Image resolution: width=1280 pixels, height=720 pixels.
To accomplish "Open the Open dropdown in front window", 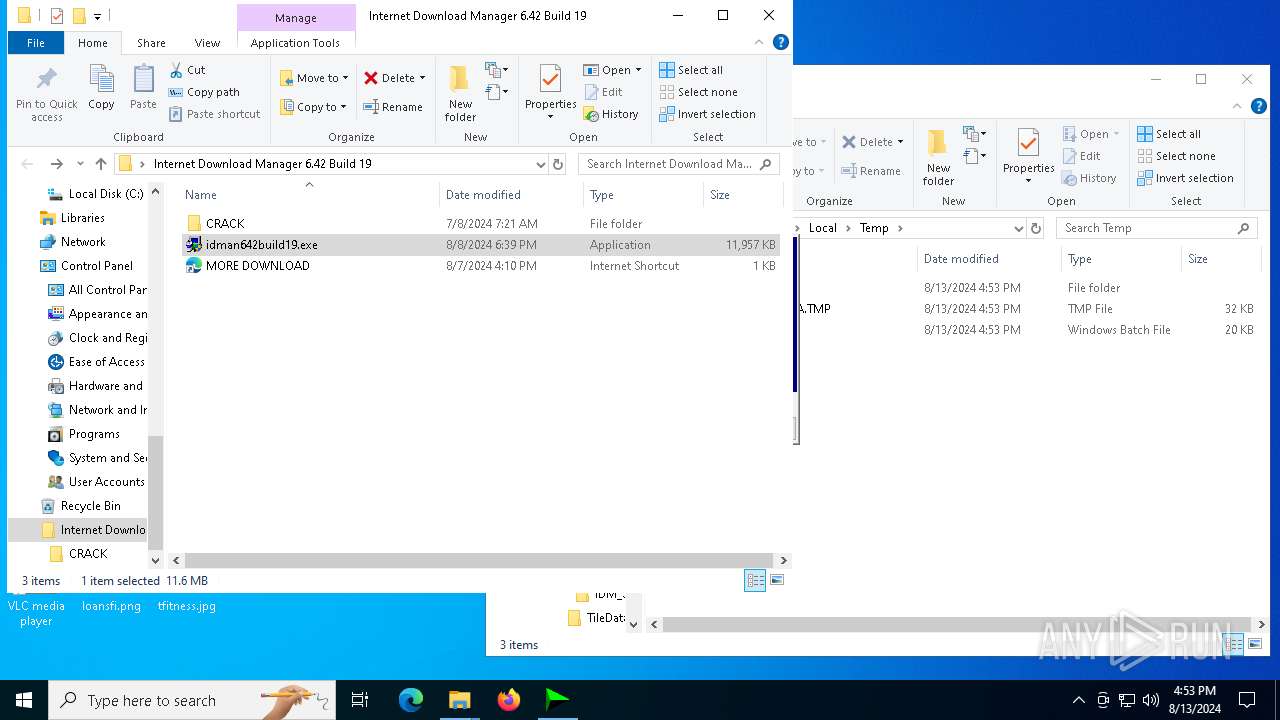I will 612,70.
